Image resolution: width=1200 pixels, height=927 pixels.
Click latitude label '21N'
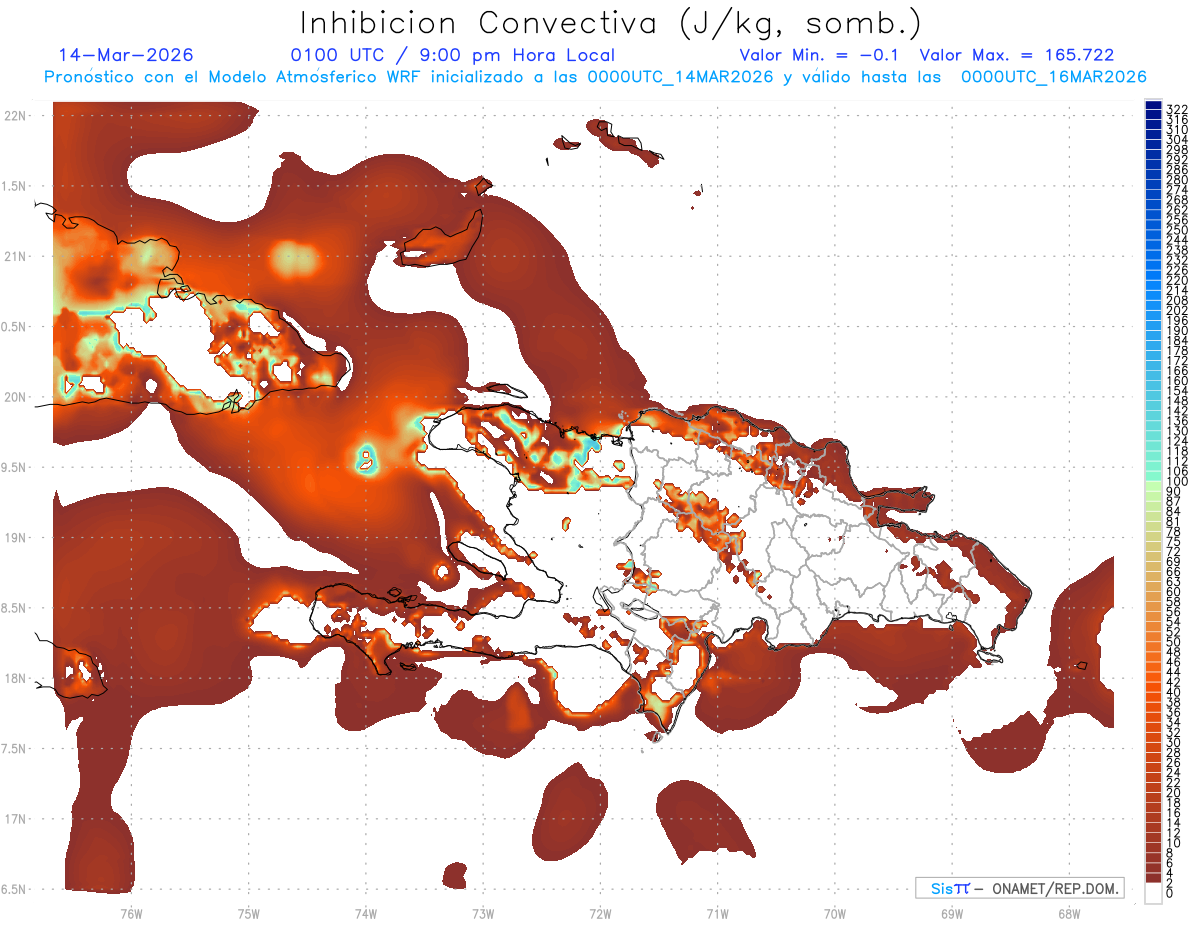coord(17,256)
